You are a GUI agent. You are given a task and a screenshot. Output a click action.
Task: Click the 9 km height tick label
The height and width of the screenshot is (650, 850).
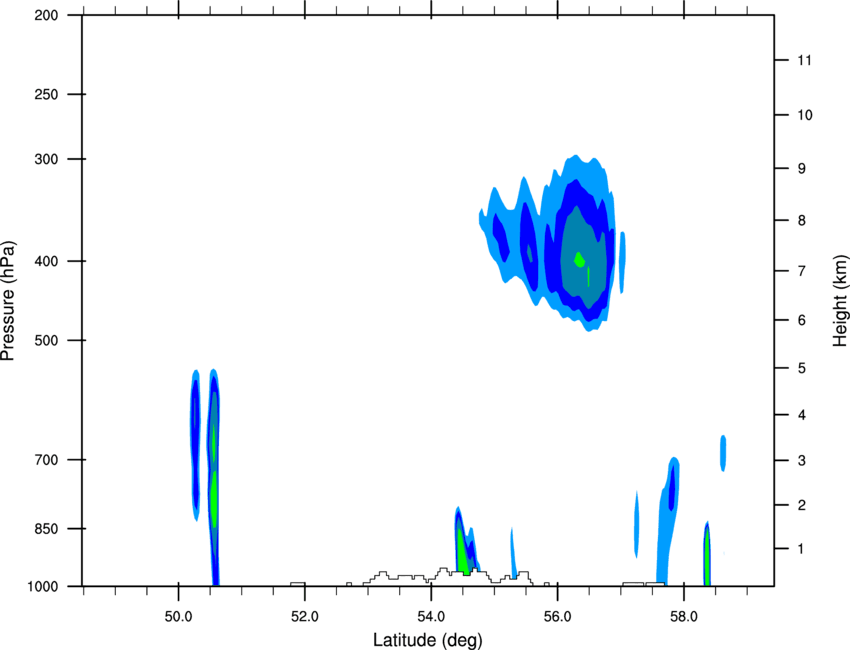802,169
